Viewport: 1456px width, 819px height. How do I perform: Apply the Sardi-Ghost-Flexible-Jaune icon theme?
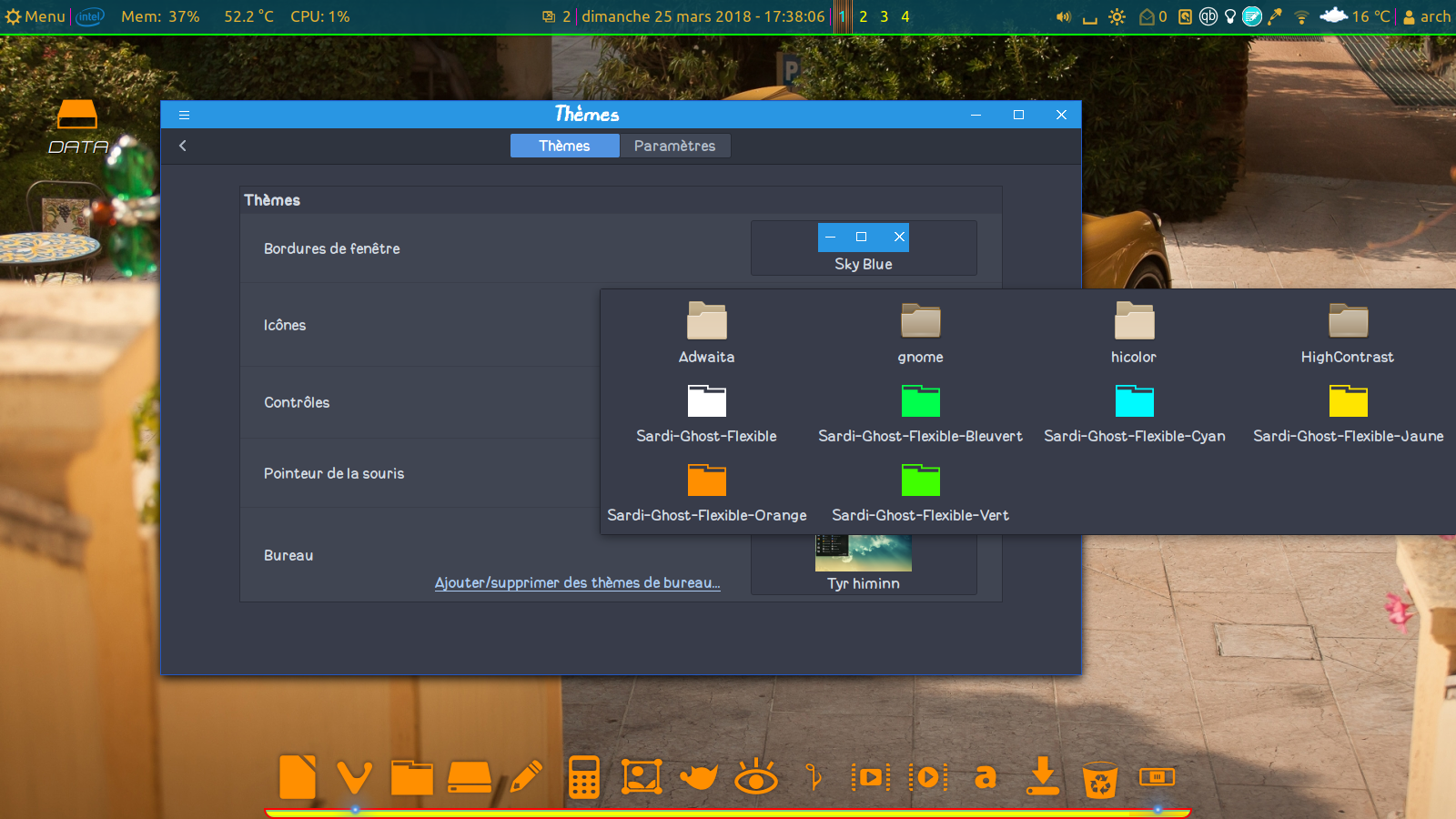[x=1348, y=412]
